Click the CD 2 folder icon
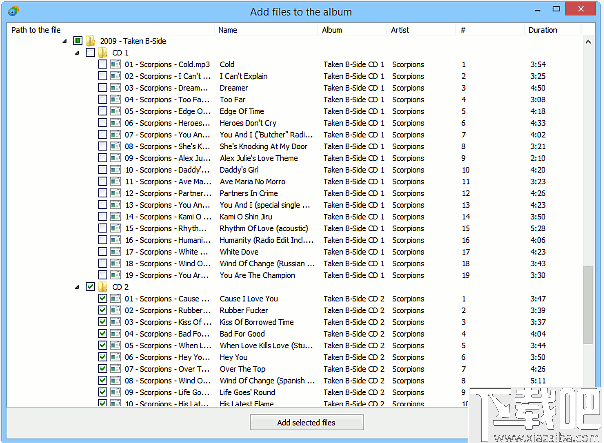 point(102,287)
